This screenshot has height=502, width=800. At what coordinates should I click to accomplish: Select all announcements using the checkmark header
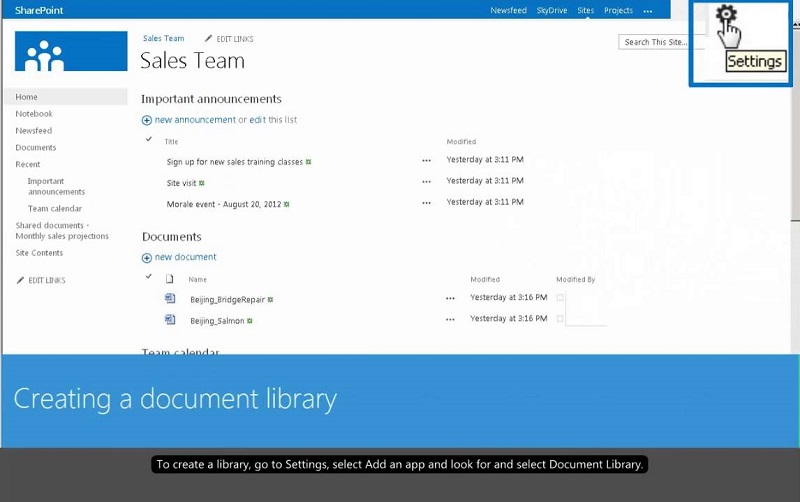pos(148,139)
